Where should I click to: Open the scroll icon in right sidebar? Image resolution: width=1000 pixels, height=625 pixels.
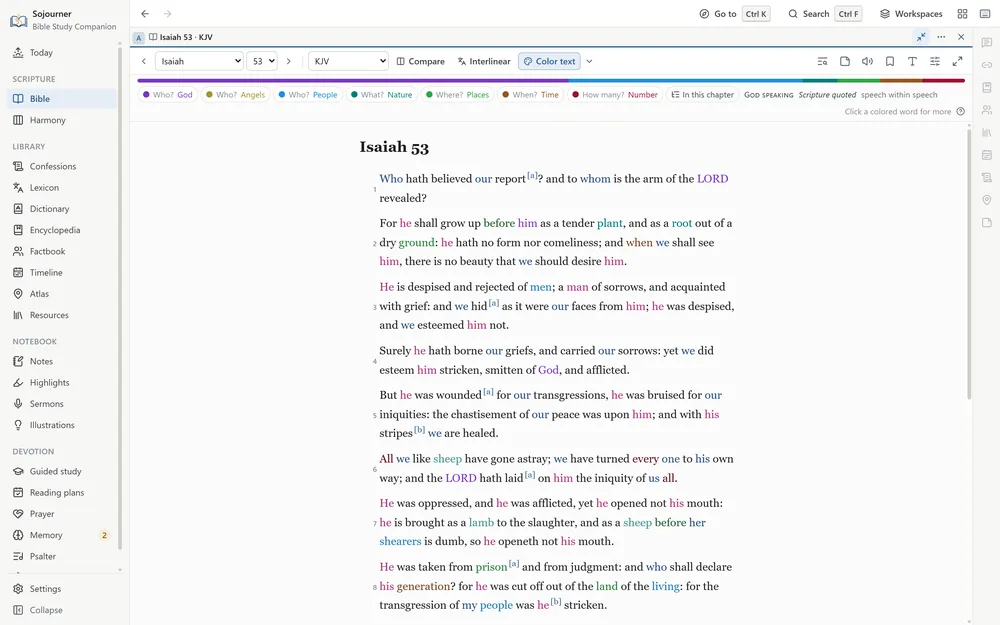987,177
